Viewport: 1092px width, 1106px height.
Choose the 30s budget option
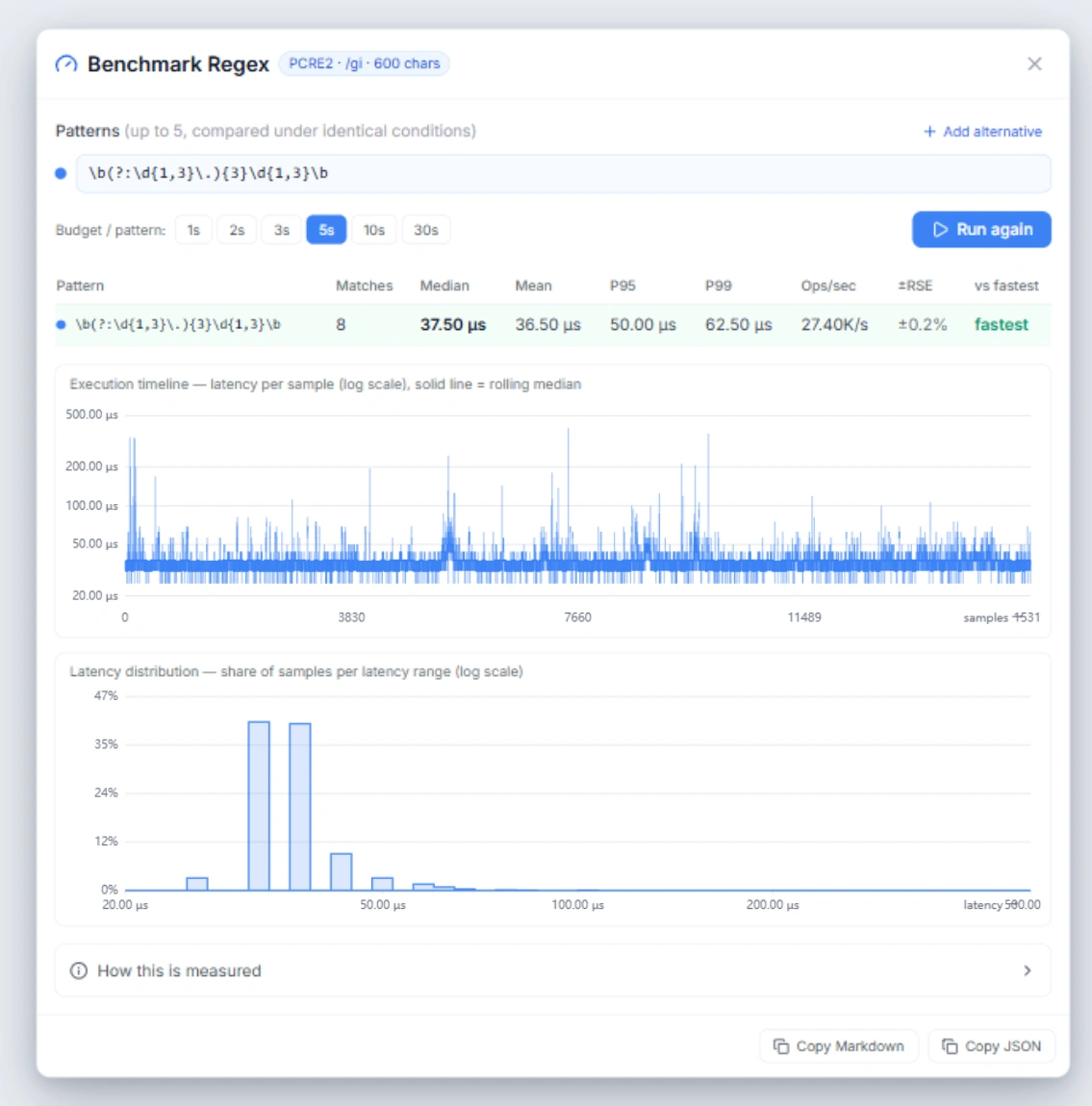426,230
